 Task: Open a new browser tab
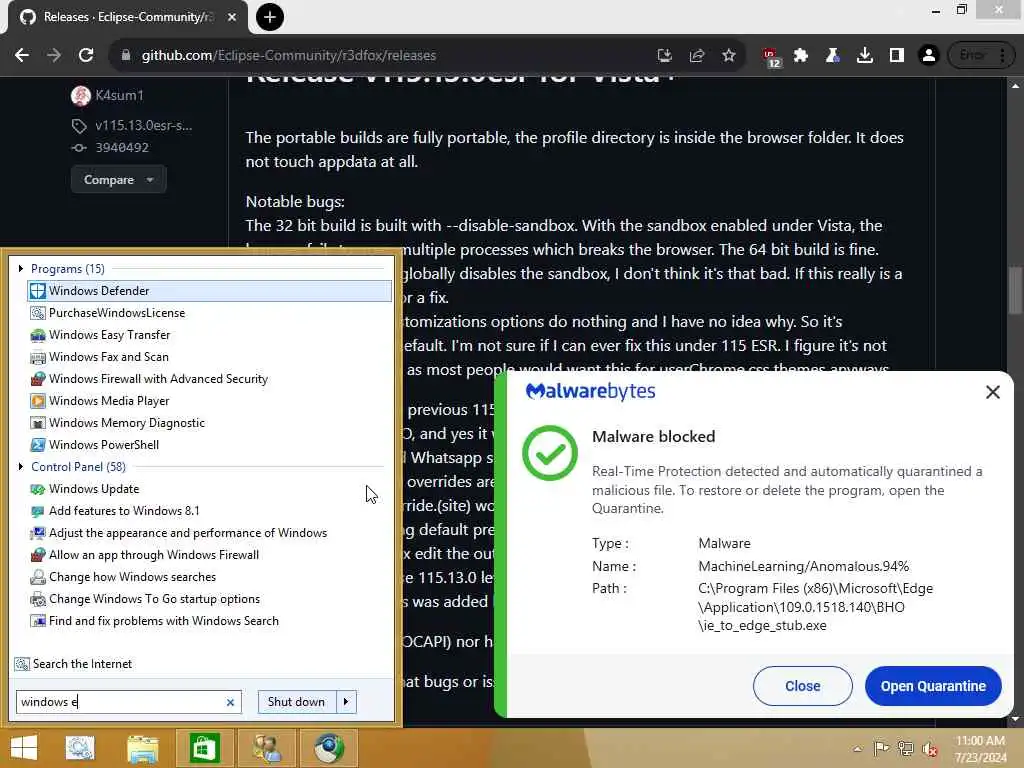tap(270, 17)
